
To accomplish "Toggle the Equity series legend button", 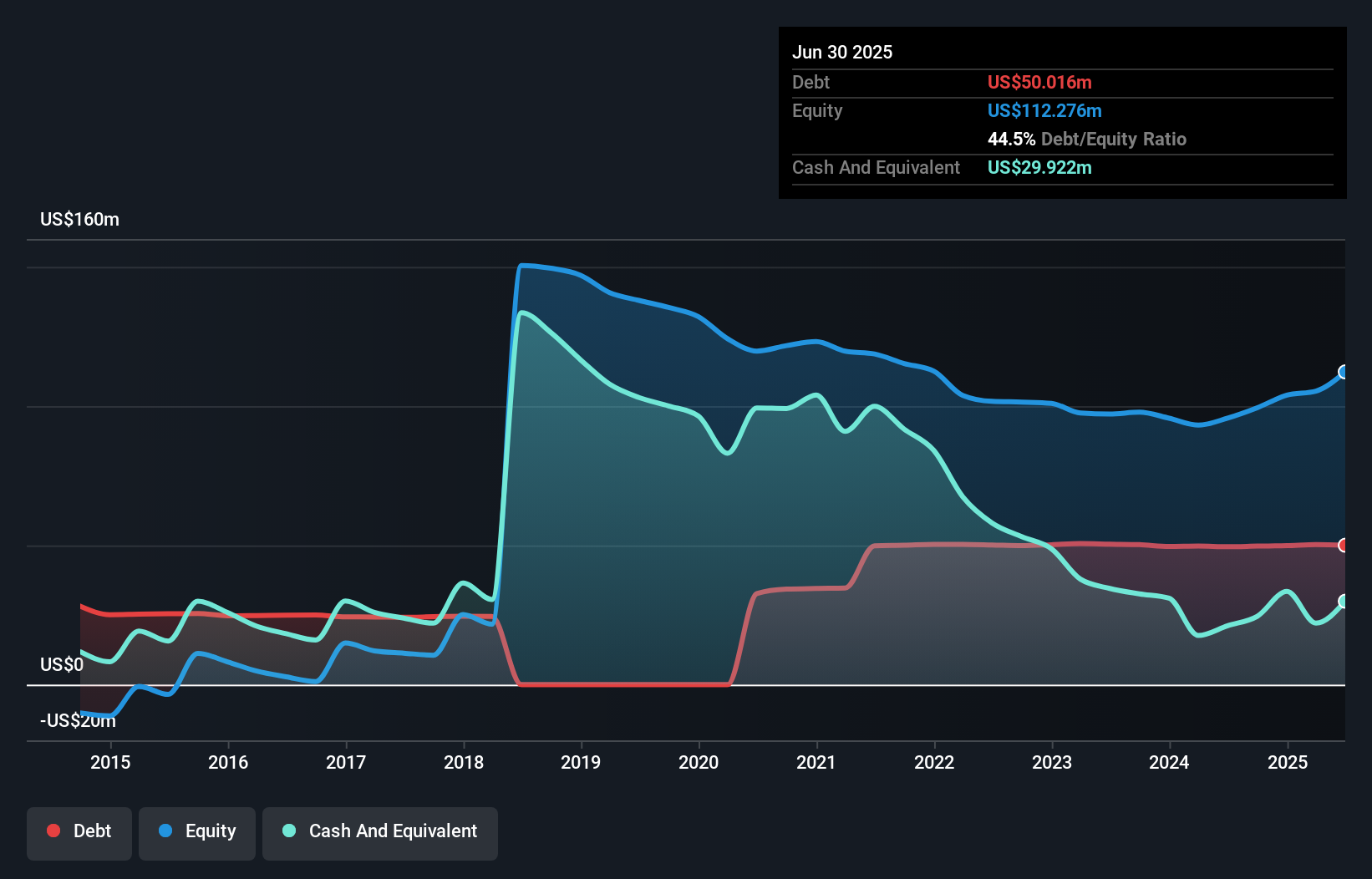I will pyautogui.click(x=197, y=833).
